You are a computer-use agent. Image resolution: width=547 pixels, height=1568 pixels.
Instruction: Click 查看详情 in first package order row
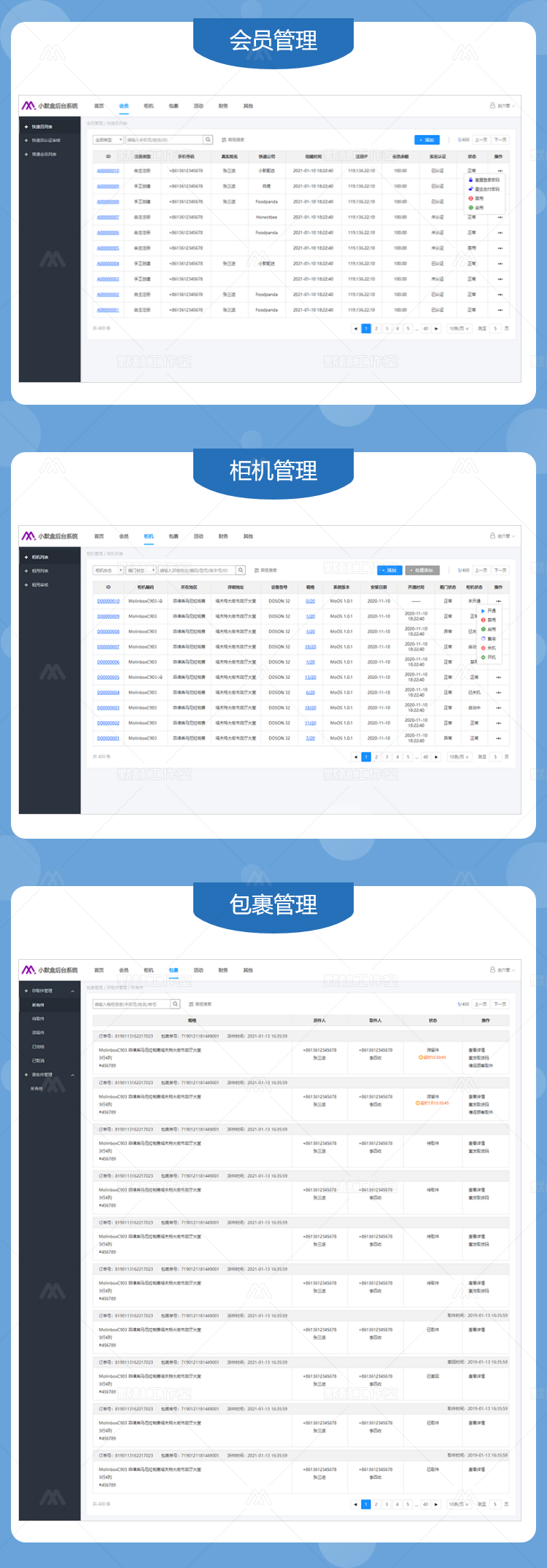point(476,1050)
